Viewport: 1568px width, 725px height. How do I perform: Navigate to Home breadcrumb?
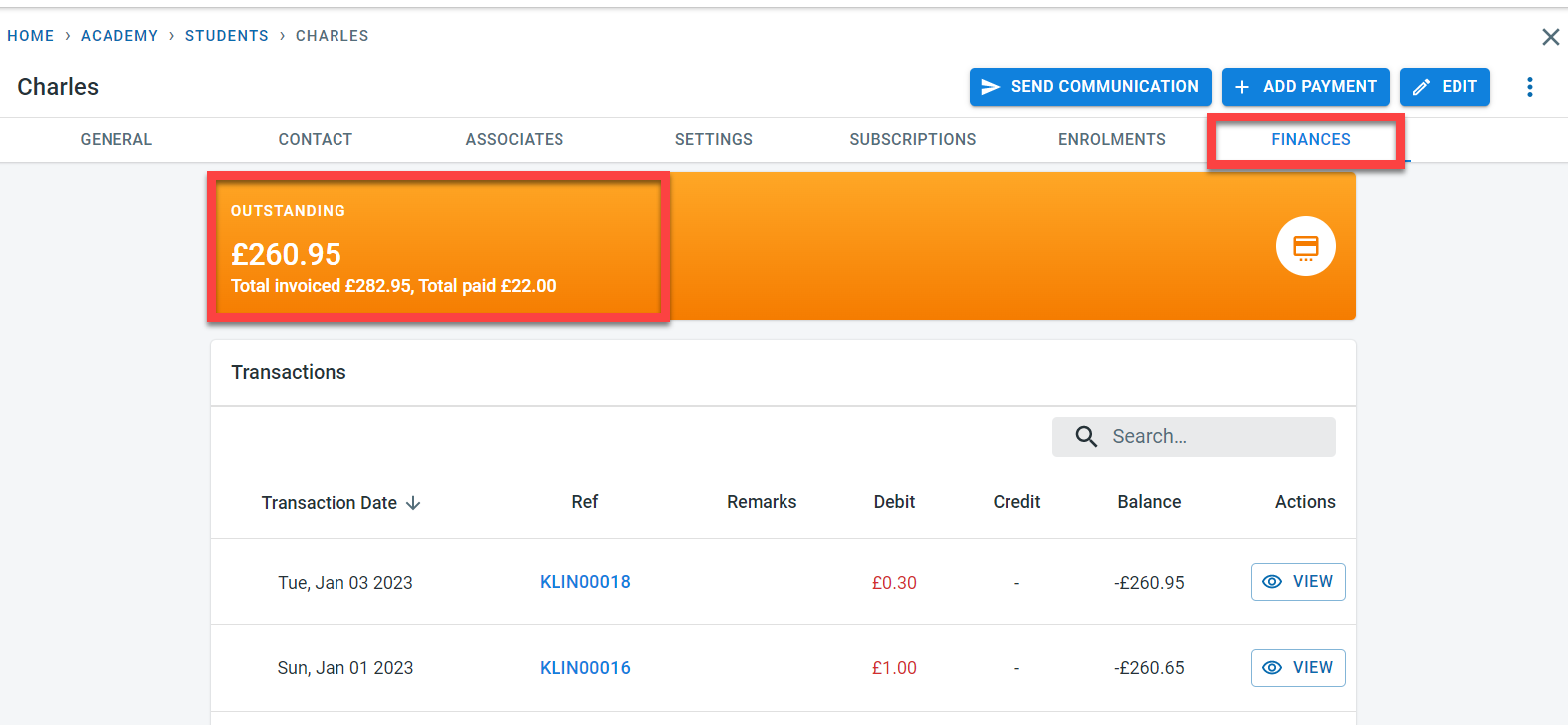click(31, 36)
